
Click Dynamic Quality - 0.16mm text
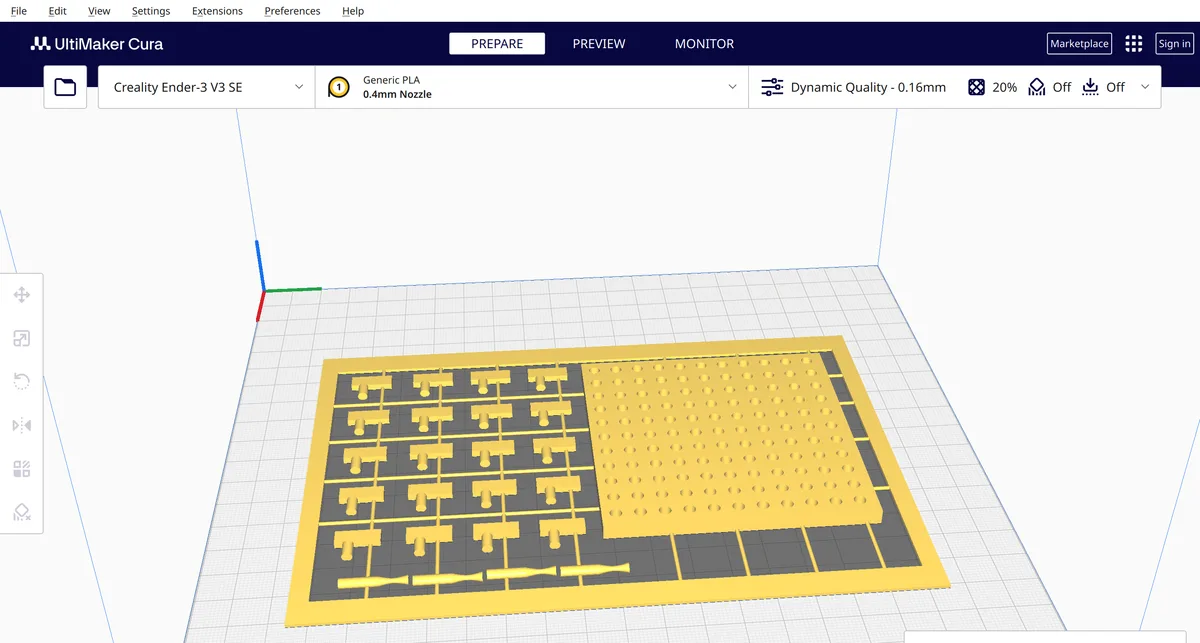[868, 87]
